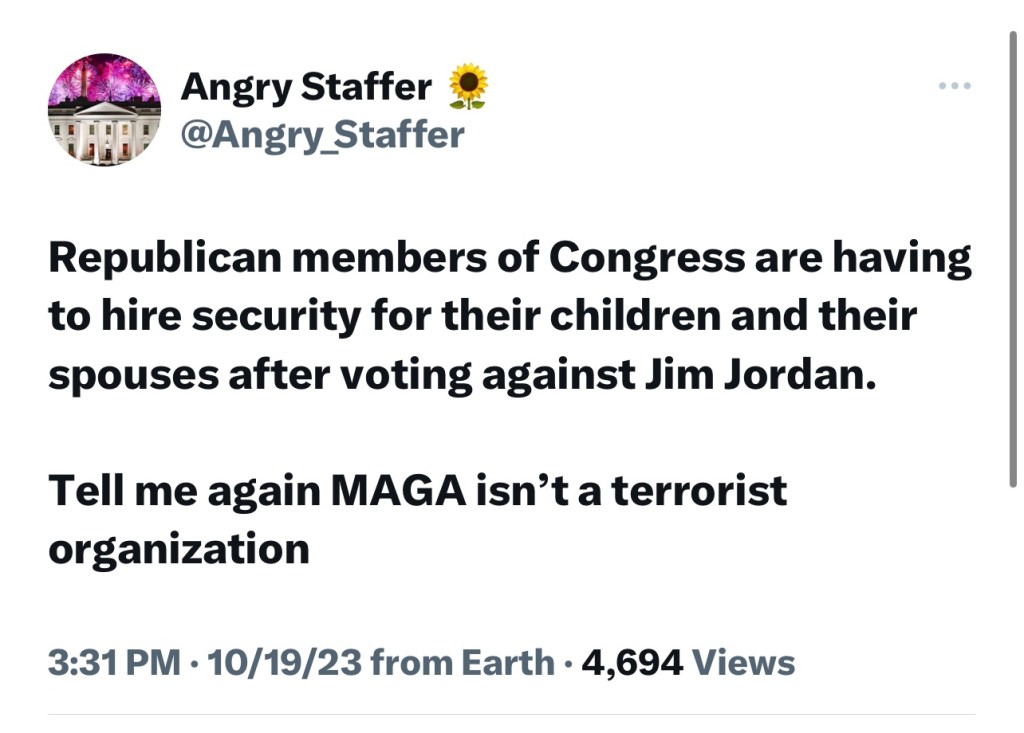Screen dimensions: 1024x733
Task: Click the vertical scrollbar on the right edge
Action: coord(1012,260)
